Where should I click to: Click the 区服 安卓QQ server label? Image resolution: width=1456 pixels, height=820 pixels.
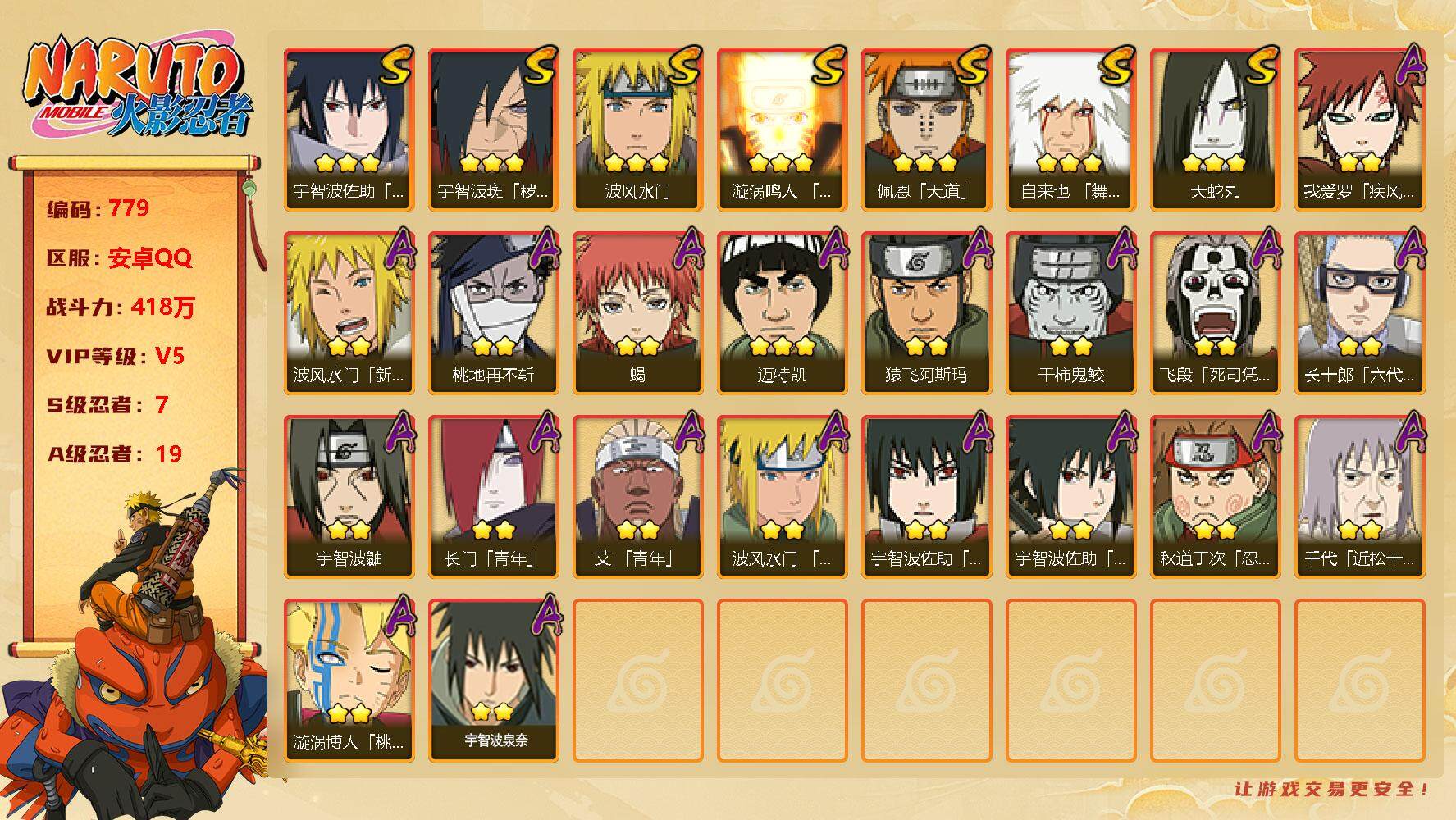(x=119, y=257)
